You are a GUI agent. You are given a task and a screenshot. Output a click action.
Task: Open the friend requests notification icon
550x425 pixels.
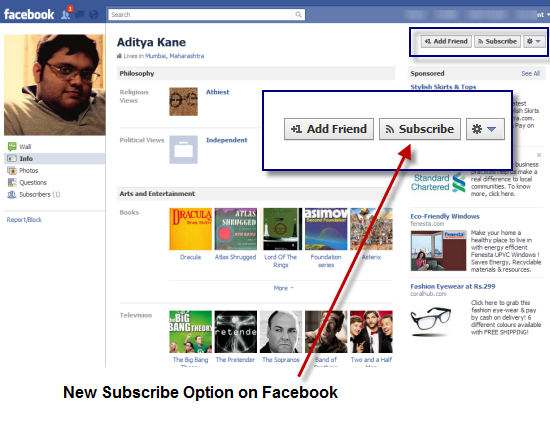click(66, 14)
